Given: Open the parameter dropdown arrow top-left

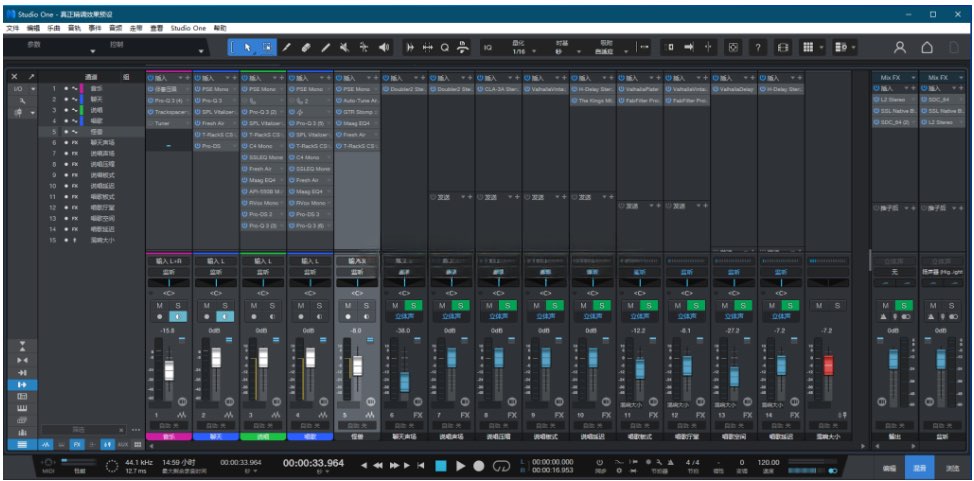Looking at the screenshot, I should pyautogui.click(x=93, y=51).
